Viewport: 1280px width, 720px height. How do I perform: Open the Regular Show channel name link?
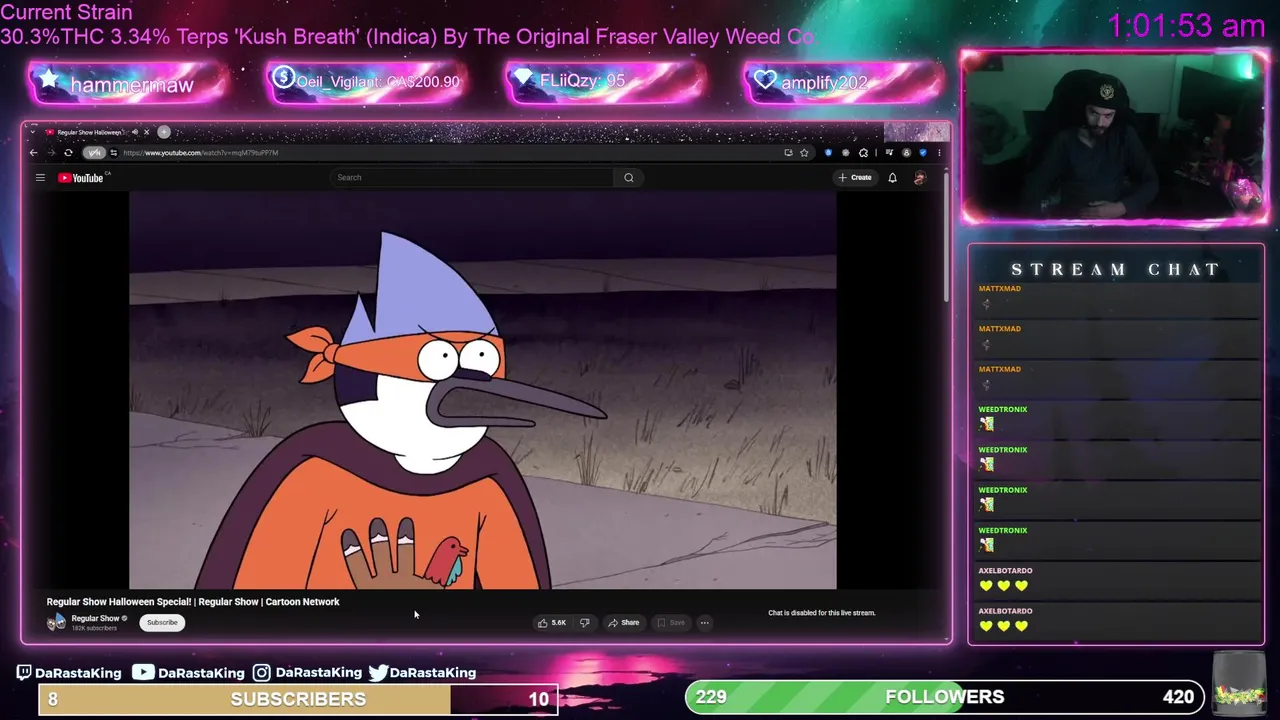pyautogui.click(x=96, y=618)
